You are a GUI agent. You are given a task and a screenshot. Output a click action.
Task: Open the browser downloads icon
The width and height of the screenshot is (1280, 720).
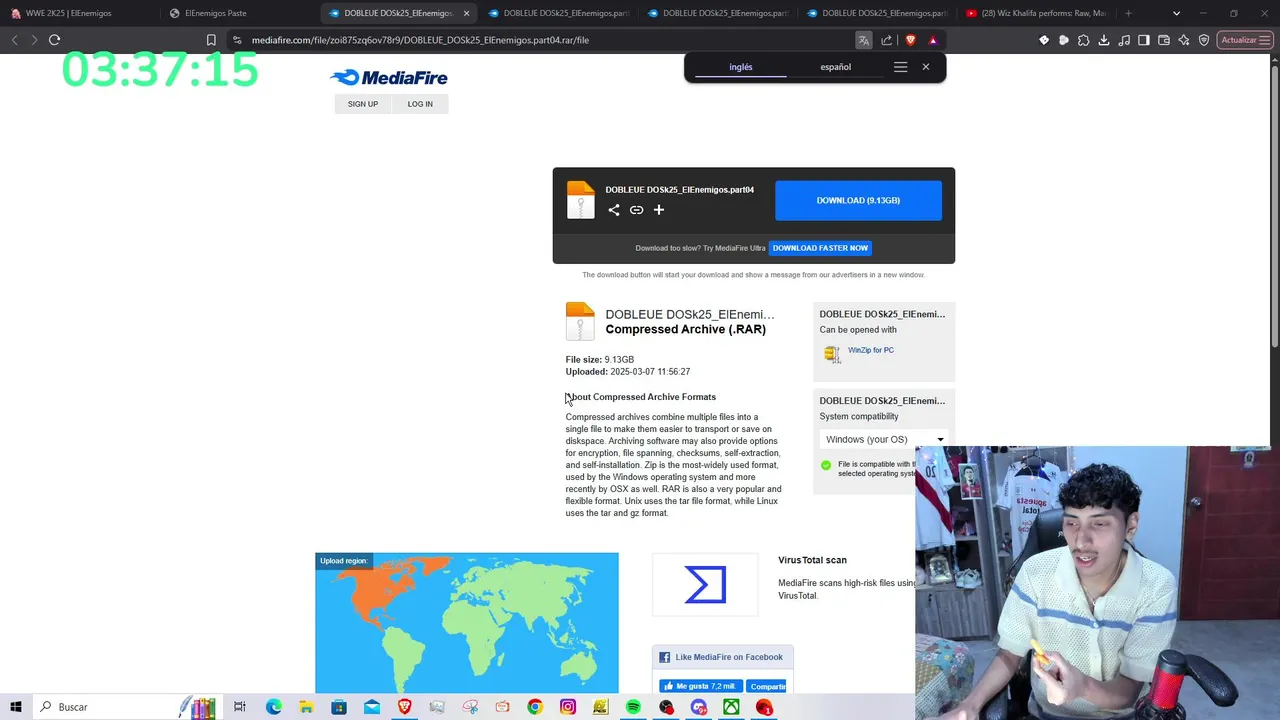[1104, 40]
